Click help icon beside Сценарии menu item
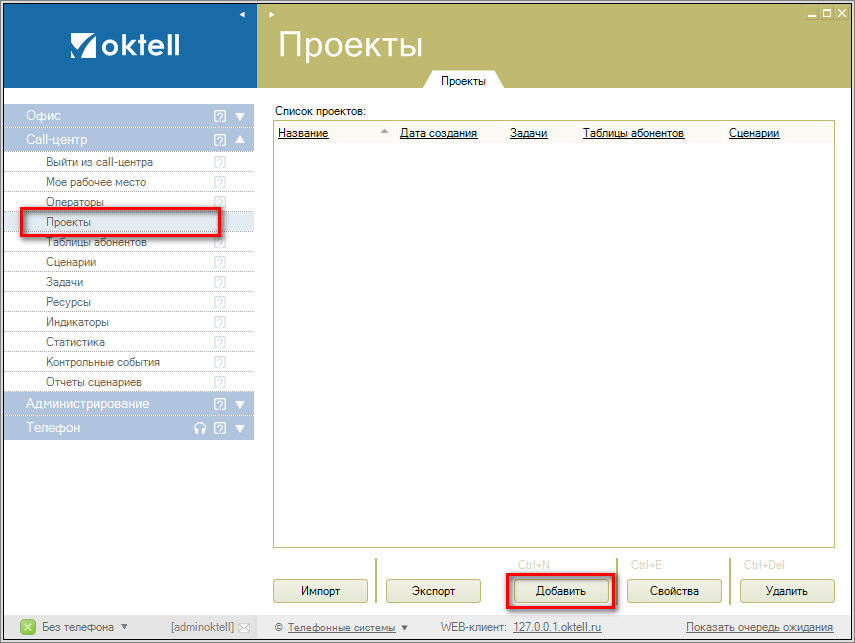 [x=220, y=262]
